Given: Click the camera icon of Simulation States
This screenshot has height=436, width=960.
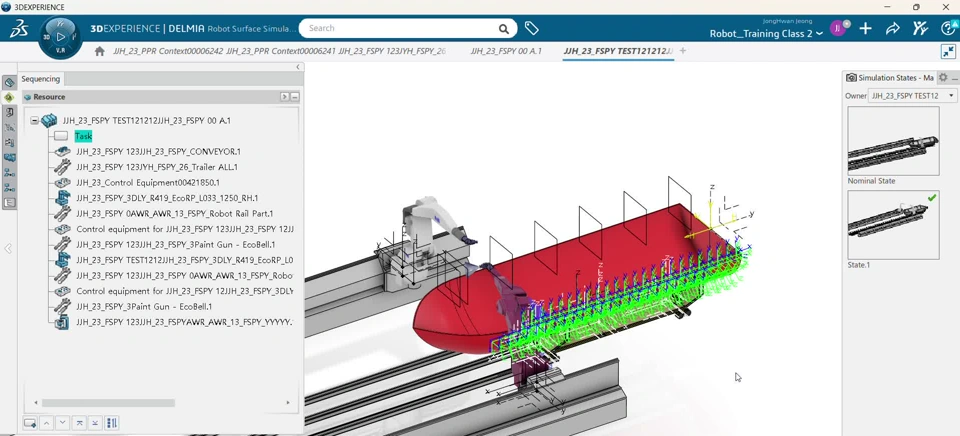Looking at the screenshot, I should pos(851,78).
